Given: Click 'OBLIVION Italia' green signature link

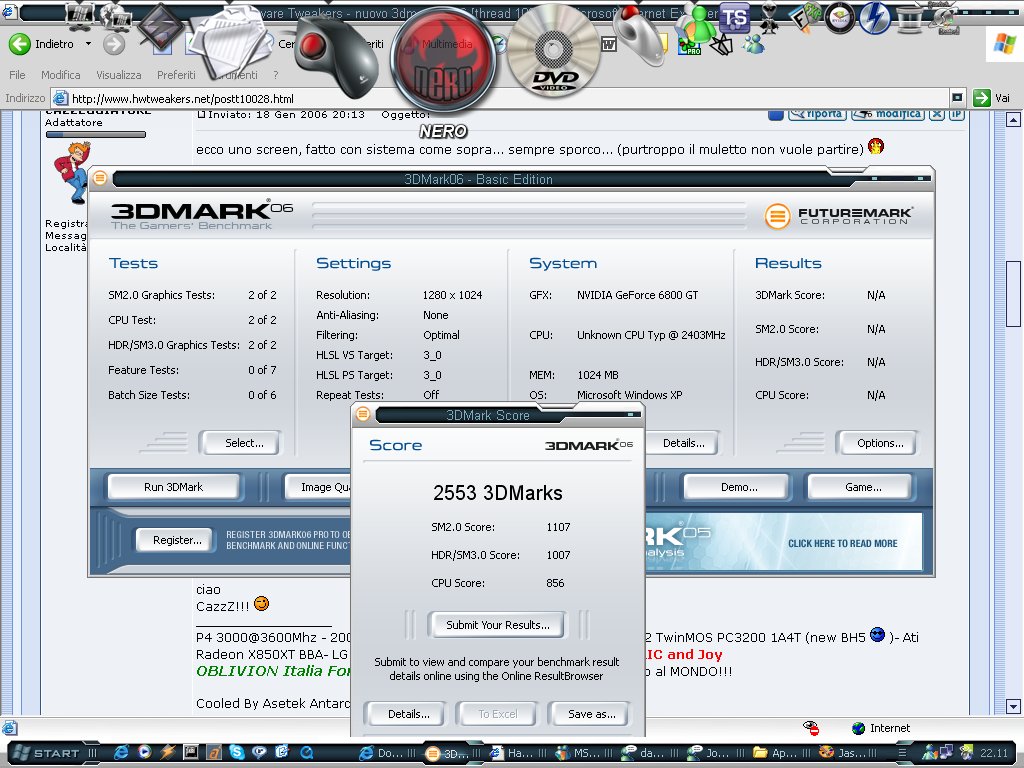Looking at the screenshot, I should click(273, 671).
